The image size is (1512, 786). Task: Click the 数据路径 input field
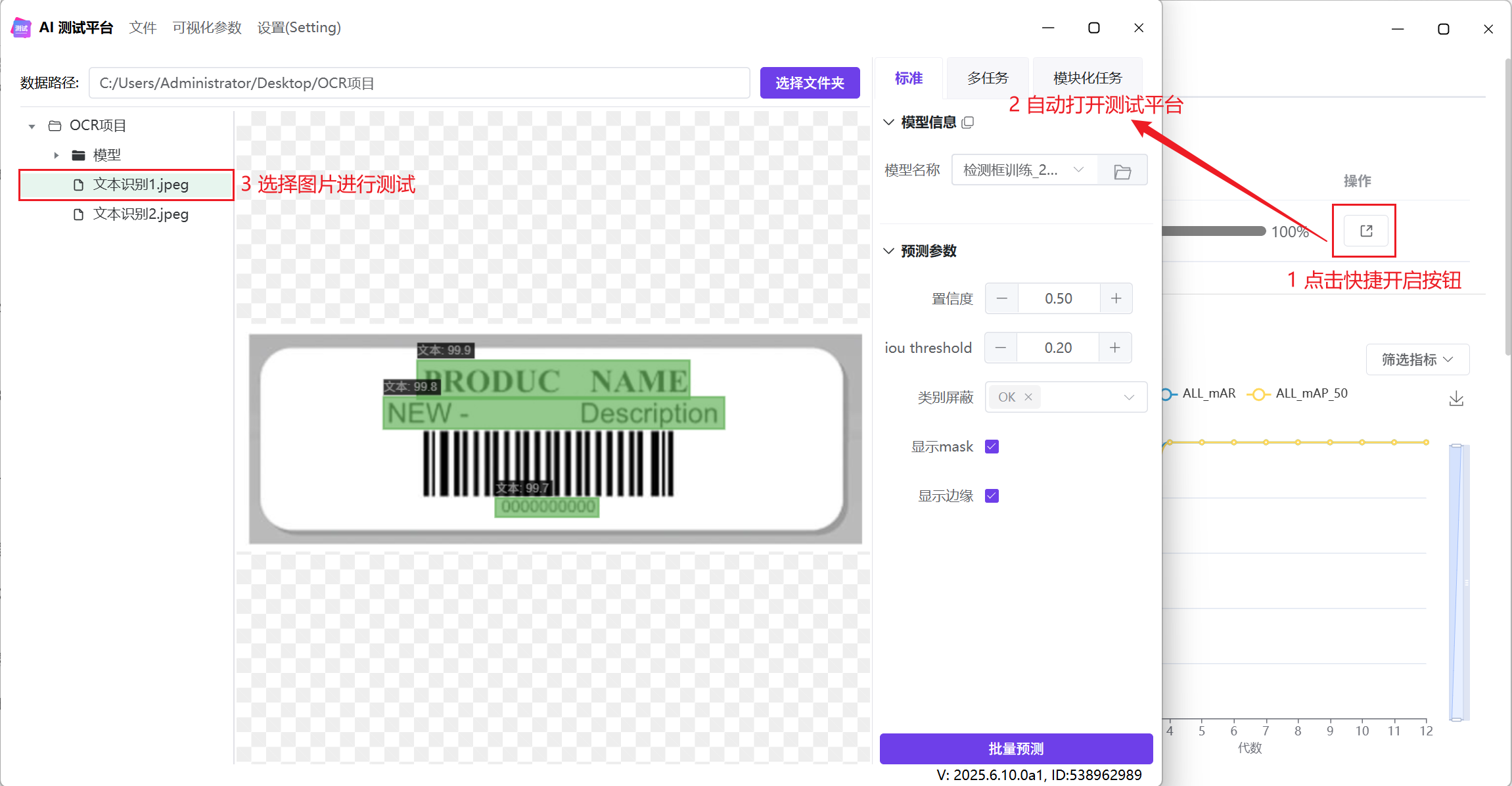[x=419, y=83]
